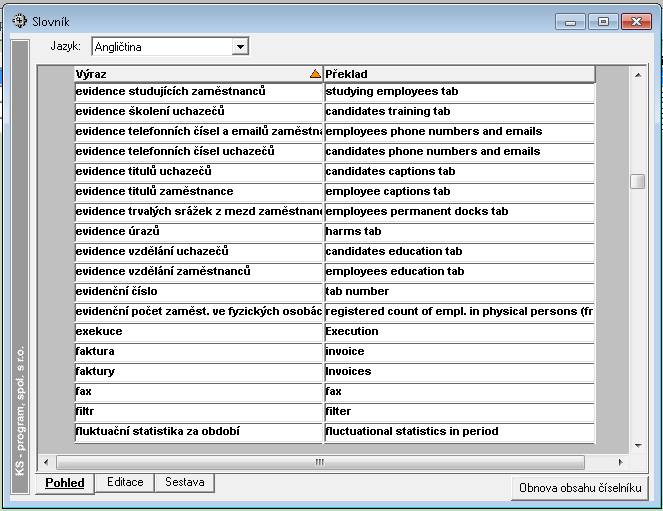Click the 'filter' translation cell
Screen dimensions: 663x511
click(x=459, y=412)
